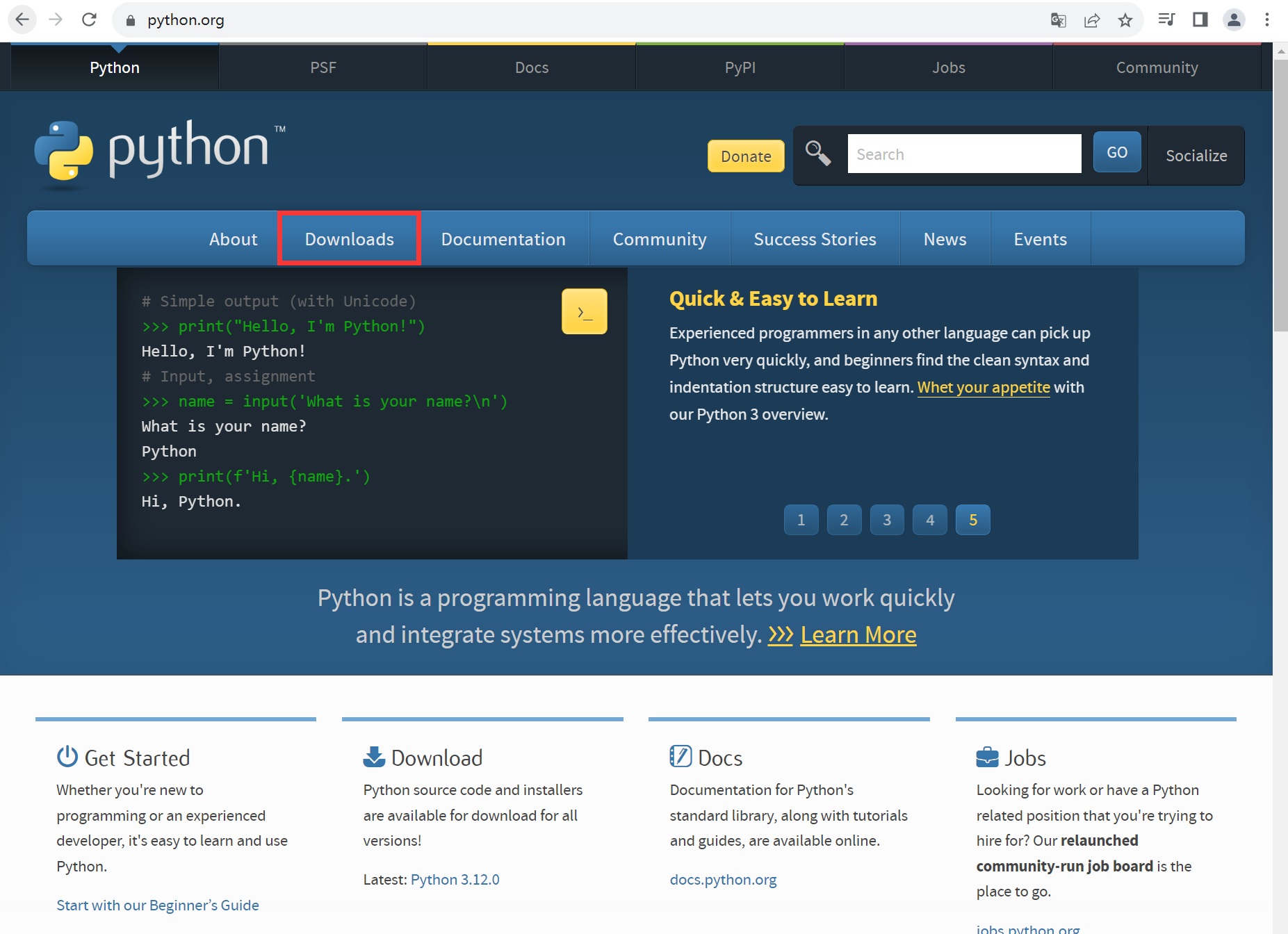
Task: Open the Python 3.12.0 latest release link
Action: pos(455,879)
